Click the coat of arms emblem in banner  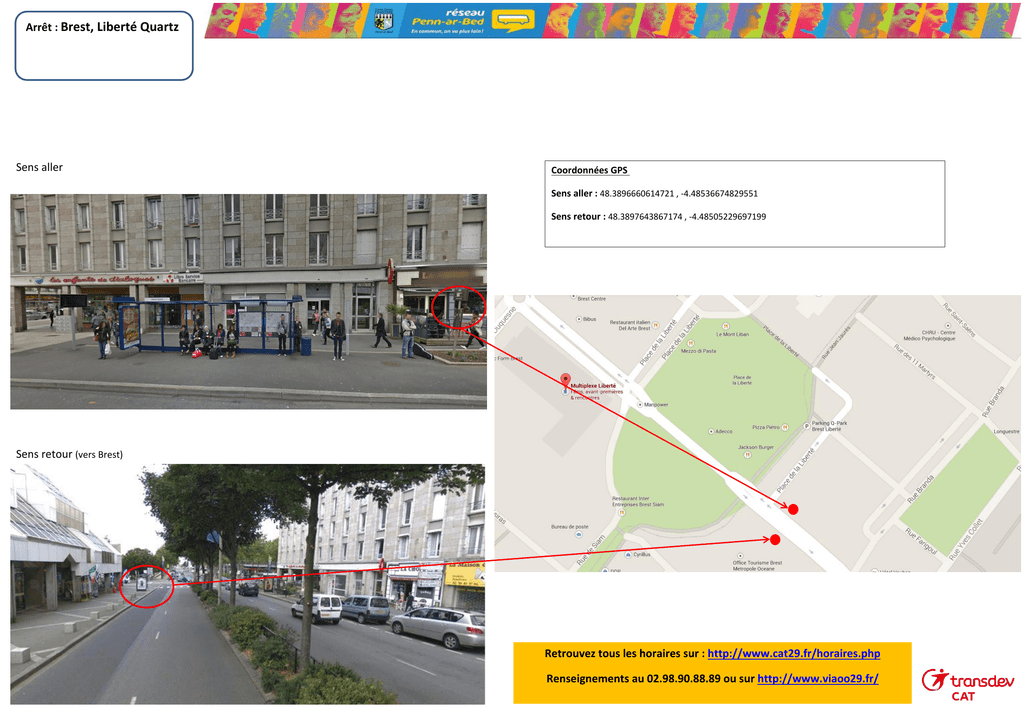point(383,21)
